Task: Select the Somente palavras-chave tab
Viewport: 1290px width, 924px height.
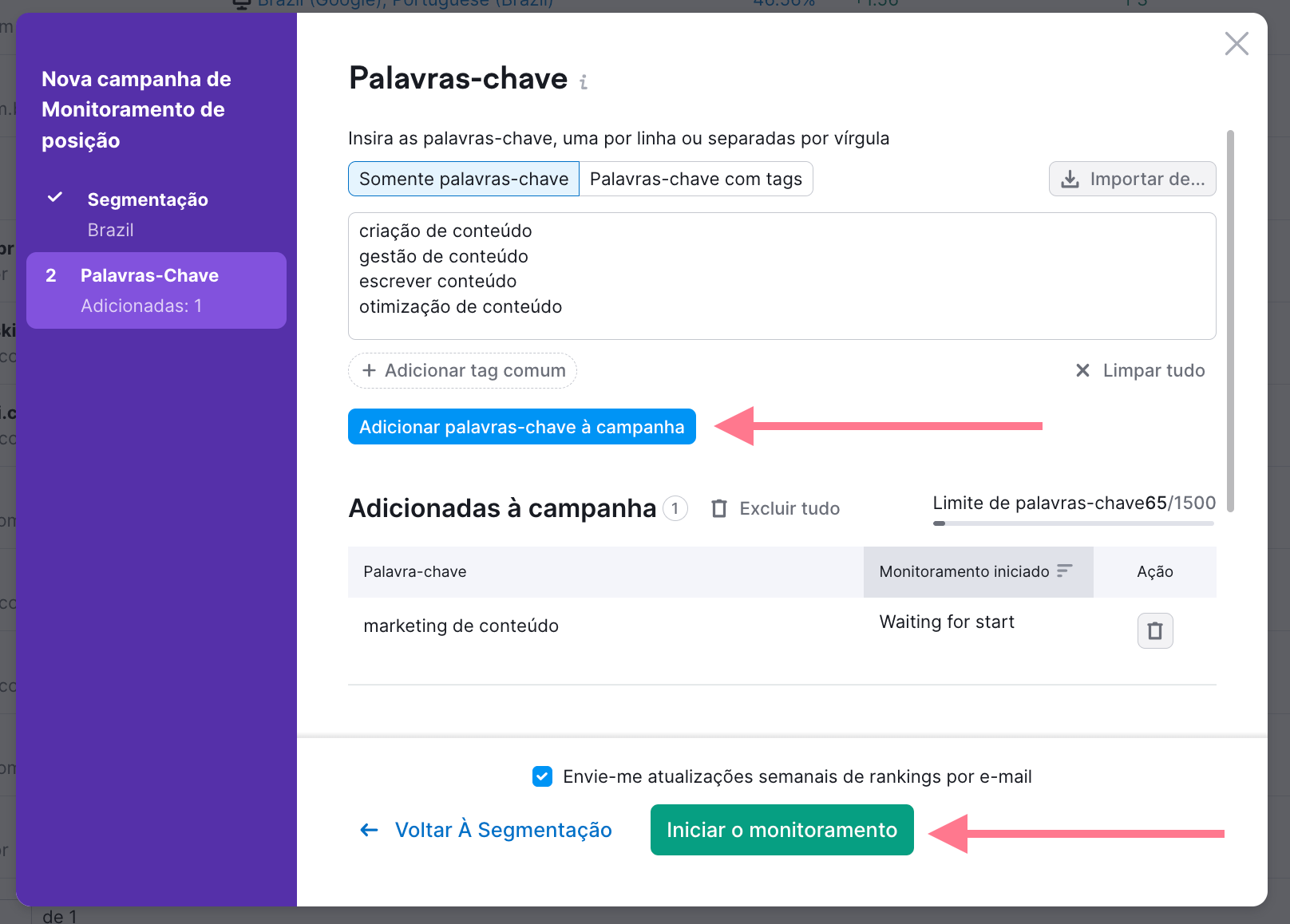Action: [x=463, y=179]
